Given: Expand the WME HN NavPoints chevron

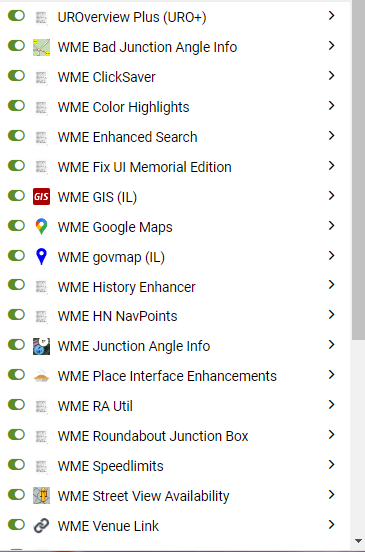Looking at the screenshot, I should (331, 314).
